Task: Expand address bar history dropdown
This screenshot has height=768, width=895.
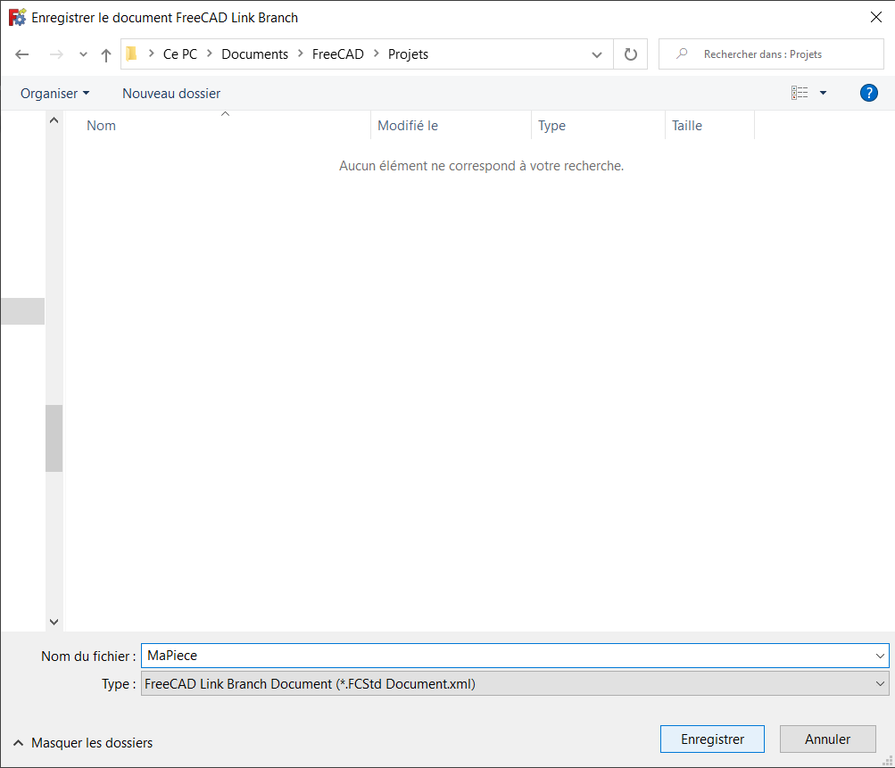Action: point(597,55)
